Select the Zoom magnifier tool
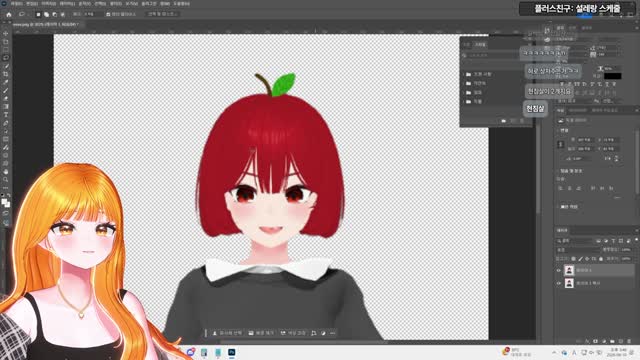The image size is (640, 360). point(6,180)
